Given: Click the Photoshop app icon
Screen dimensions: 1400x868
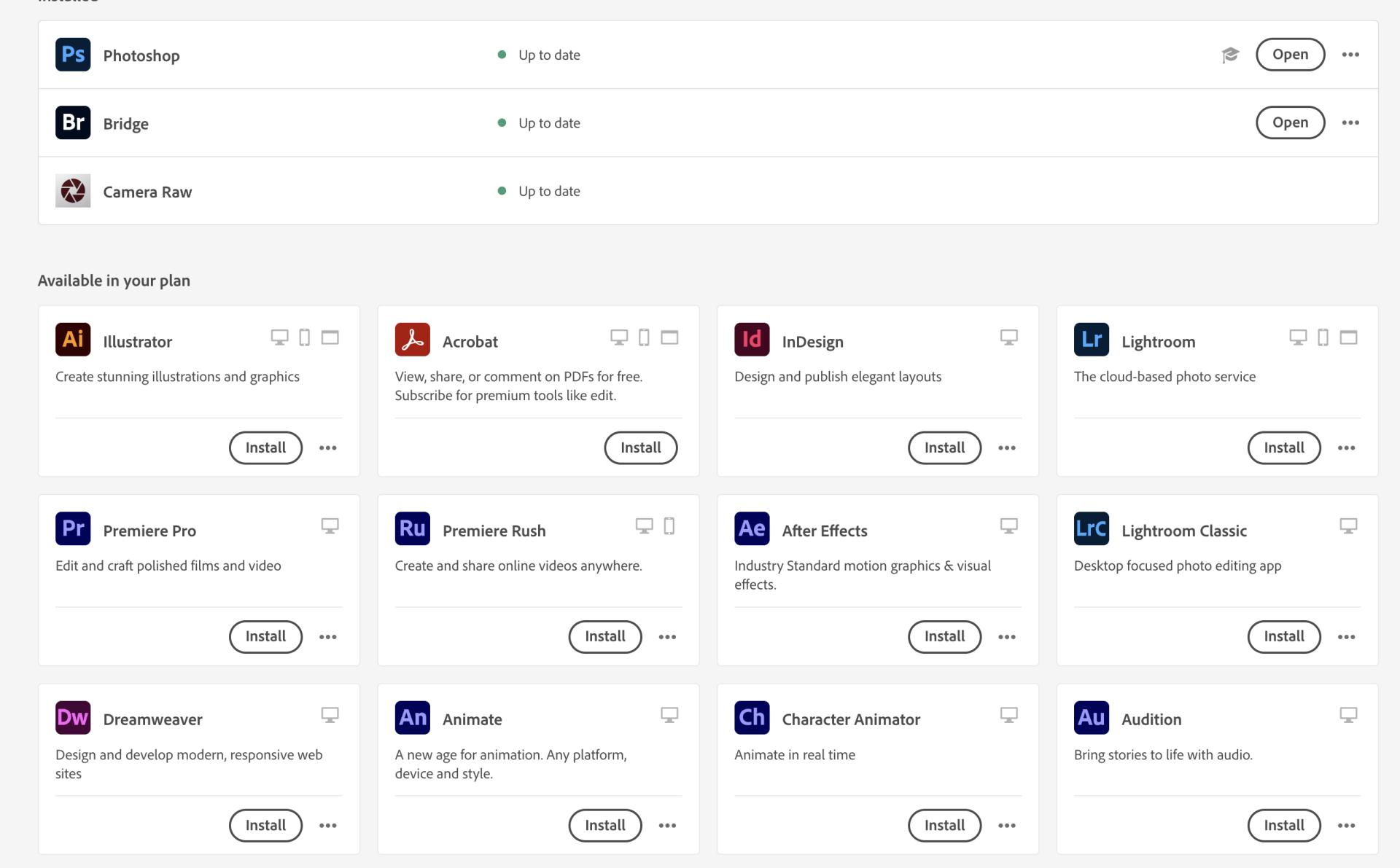Looking at the screenshot, I should (73, 55).
